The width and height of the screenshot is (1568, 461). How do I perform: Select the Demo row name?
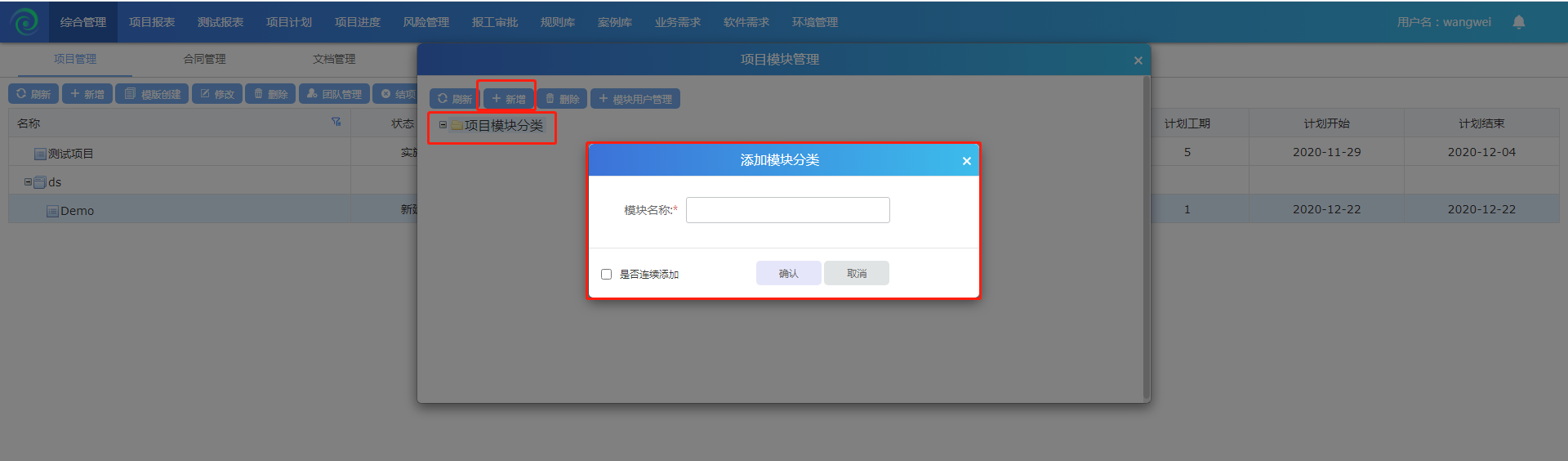(x=77, y=211)
